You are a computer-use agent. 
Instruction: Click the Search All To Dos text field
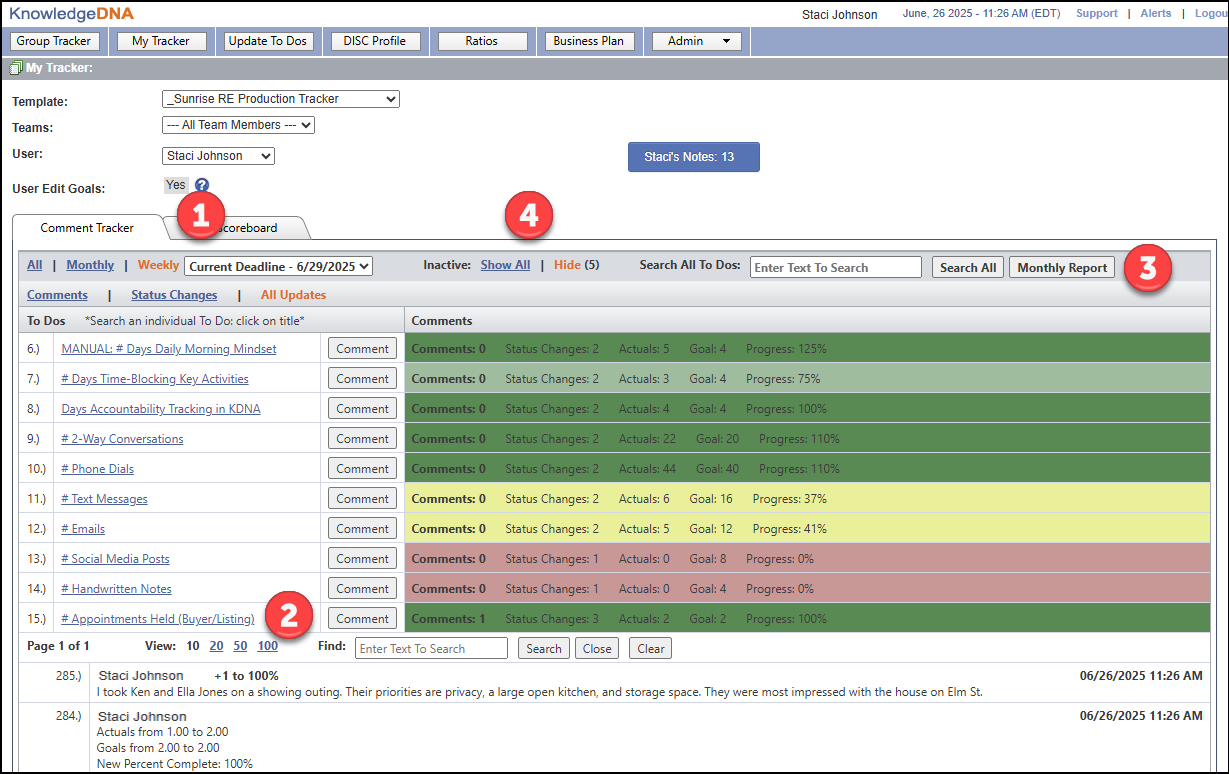coord(835,267)
